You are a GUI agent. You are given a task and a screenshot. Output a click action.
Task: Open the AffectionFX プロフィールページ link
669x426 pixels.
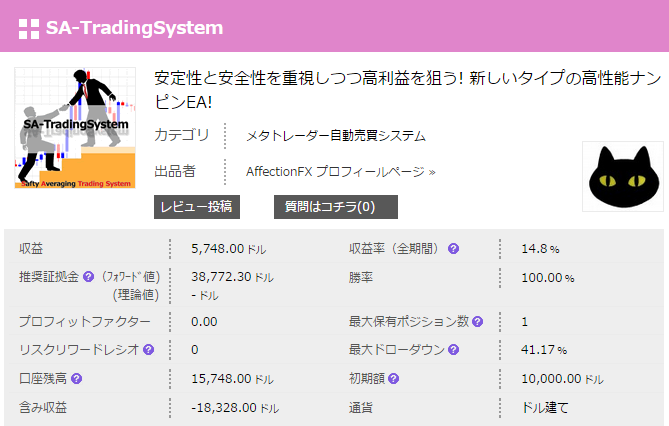pos(340,172)
